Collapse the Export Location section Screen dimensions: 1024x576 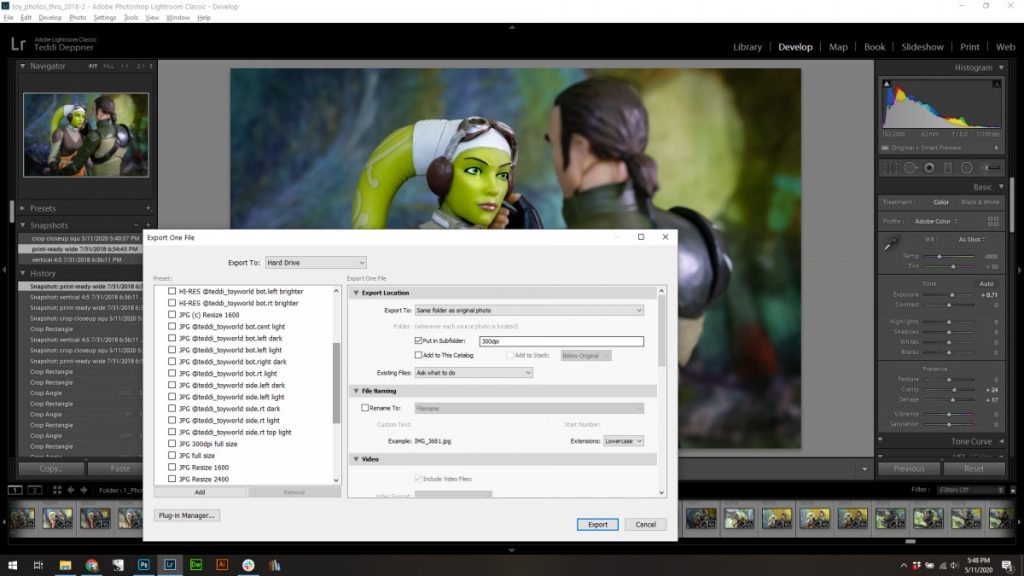point(356,293)
